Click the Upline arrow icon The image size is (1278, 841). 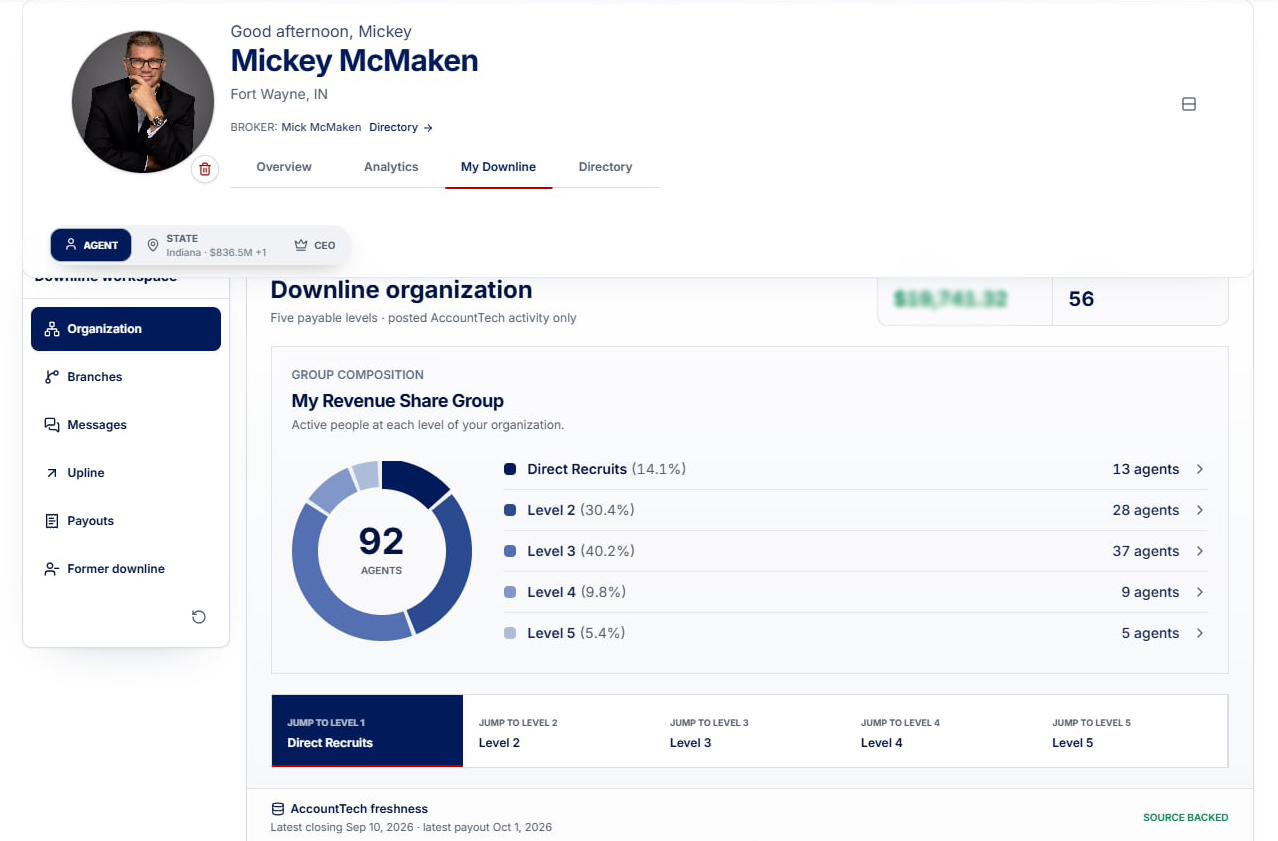pyautogui.click(x=52, y=473)
